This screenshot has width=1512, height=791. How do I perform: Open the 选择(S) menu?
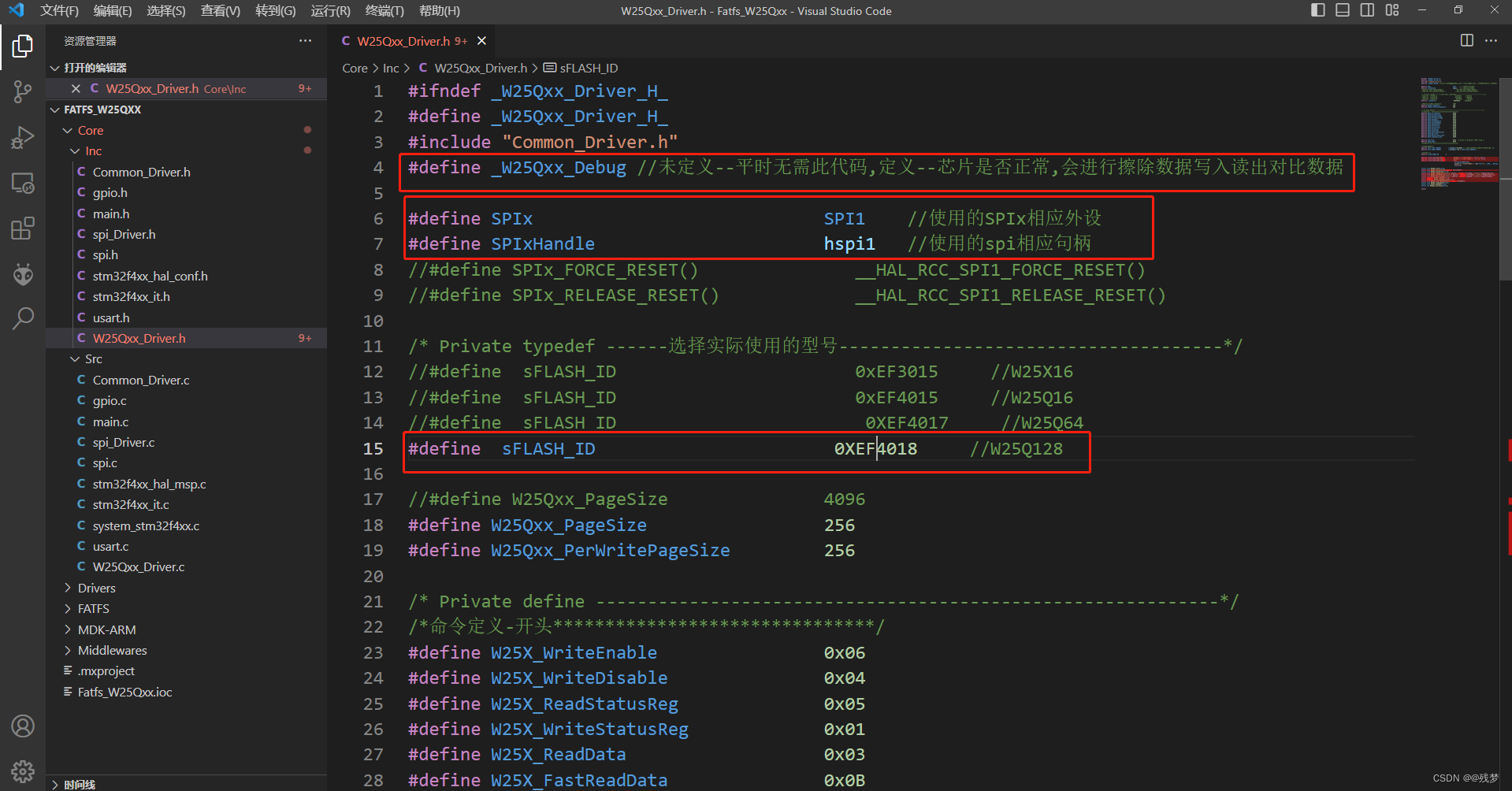166,11
